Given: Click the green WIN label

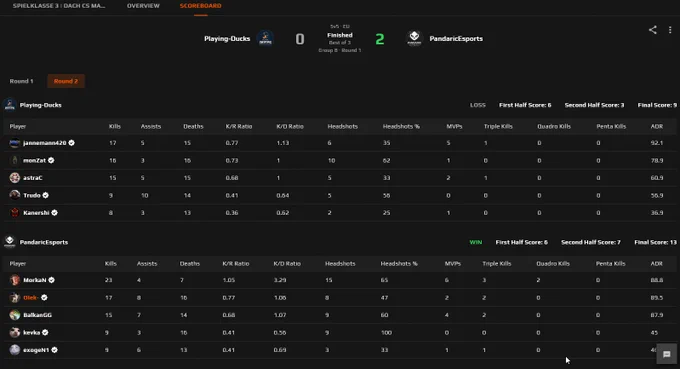Looking at the screenshot, I should pos(476,242).
